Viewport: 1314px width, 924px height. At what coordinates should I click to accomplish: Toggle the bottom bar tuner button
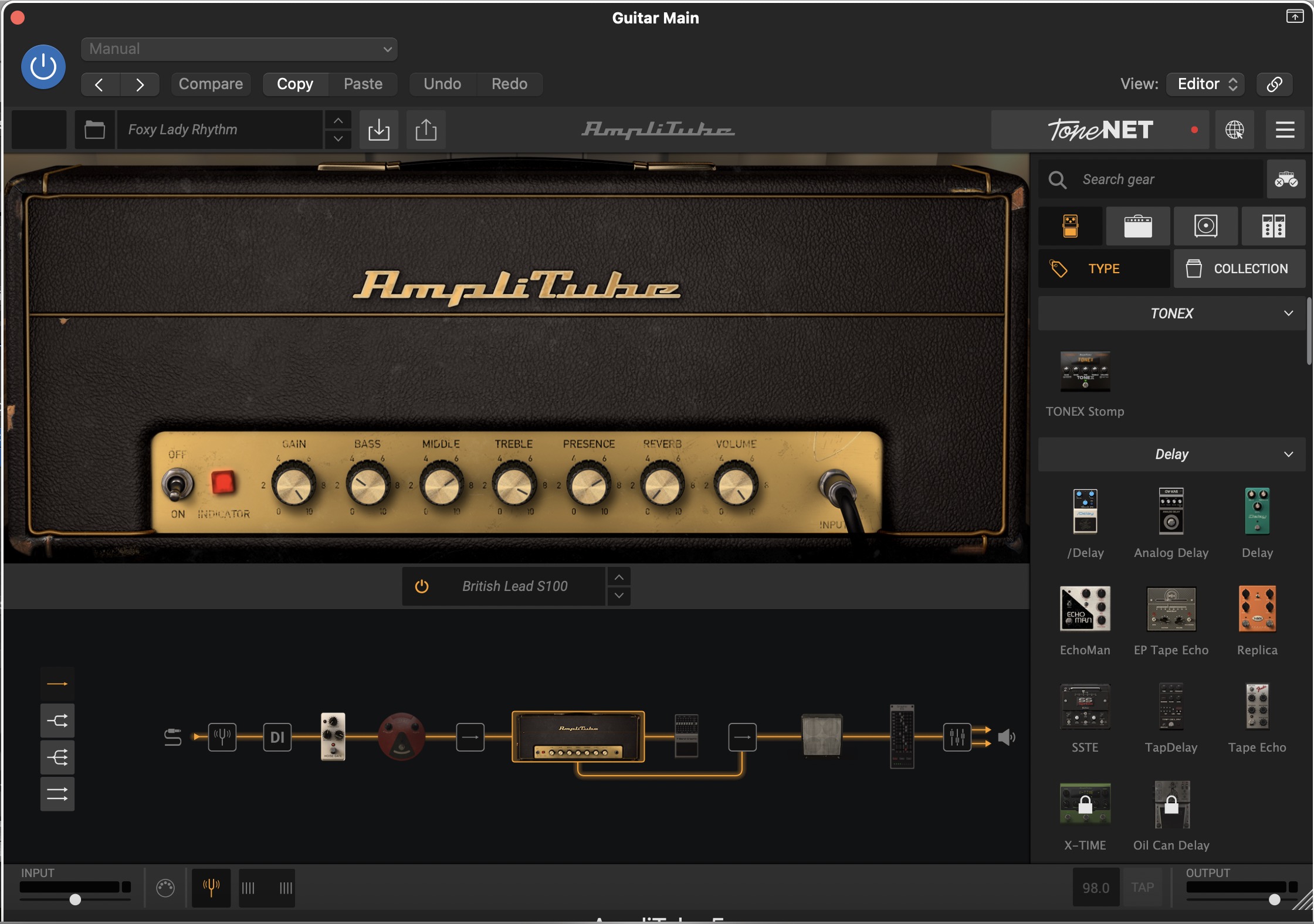click(211, 888)
